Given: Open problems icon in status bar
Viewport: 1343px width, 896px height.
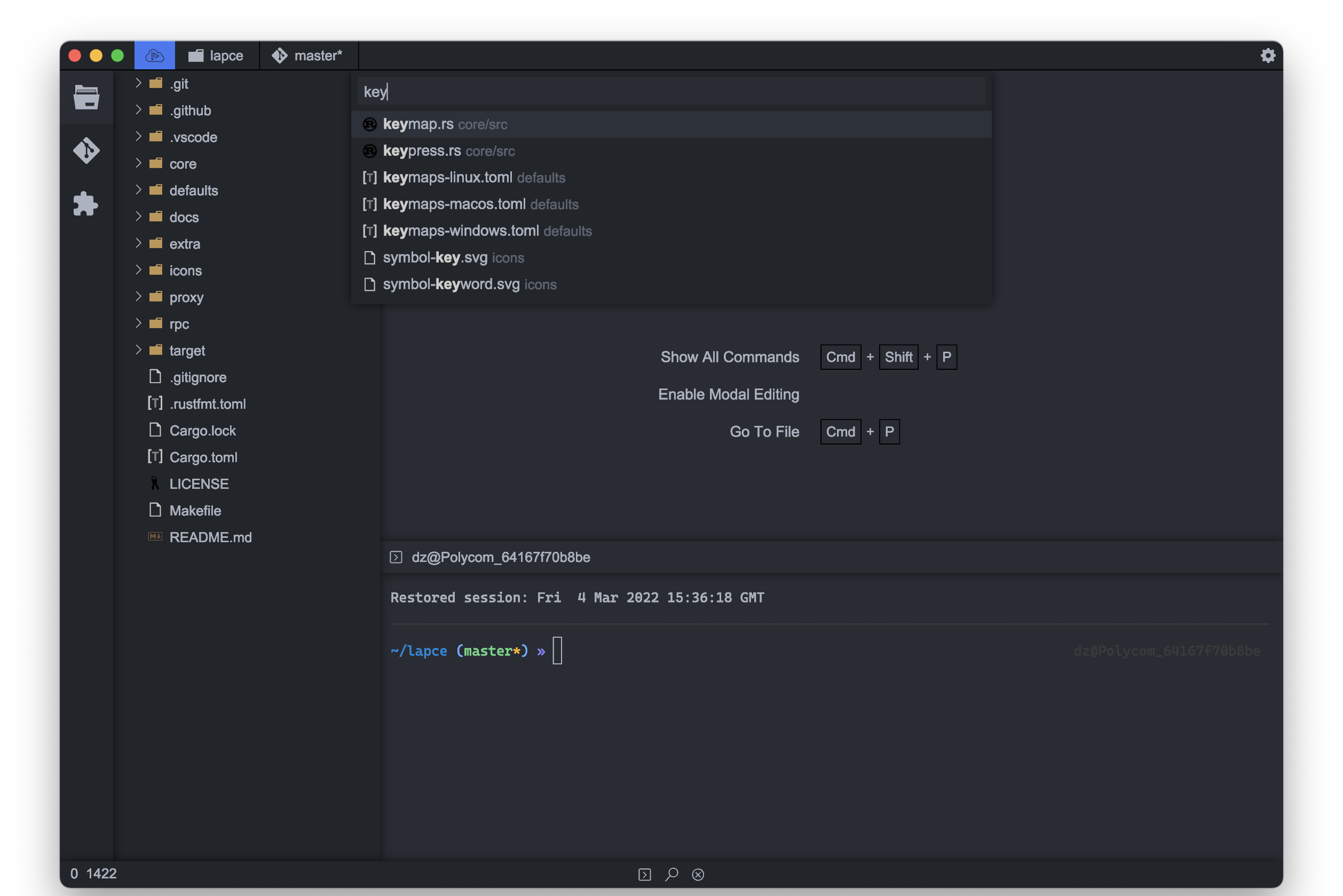Looking at the screenshot, I should point(698,874).
